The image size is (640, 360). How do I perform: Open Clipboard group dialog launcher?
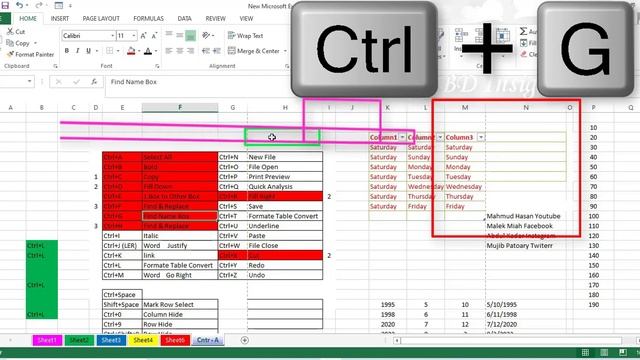coord(56,66)
